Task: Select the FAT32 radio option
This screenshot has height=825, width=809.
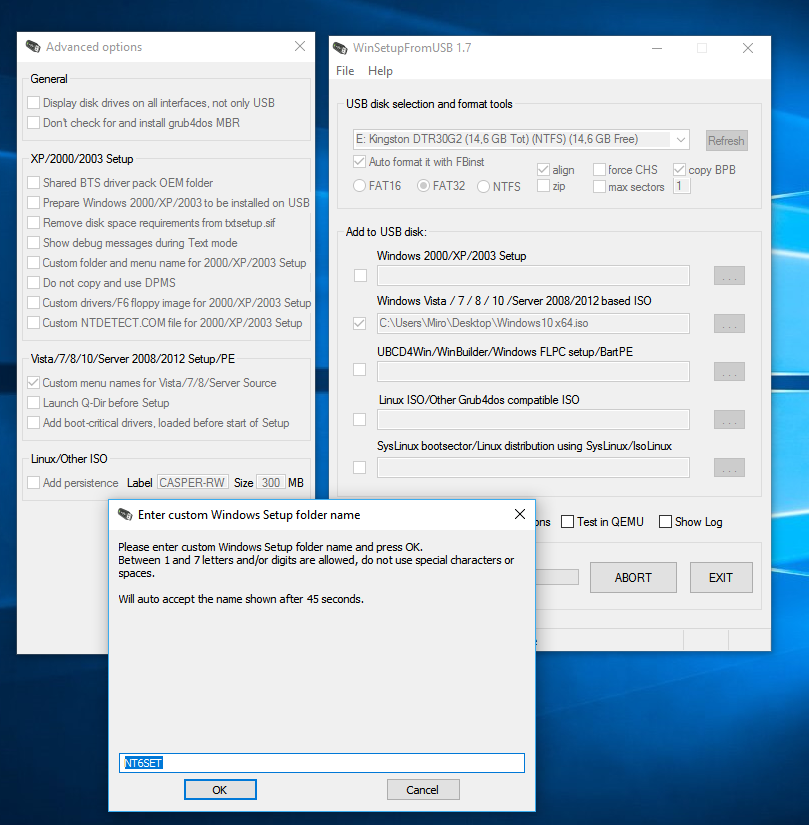Action: [423, 186]
